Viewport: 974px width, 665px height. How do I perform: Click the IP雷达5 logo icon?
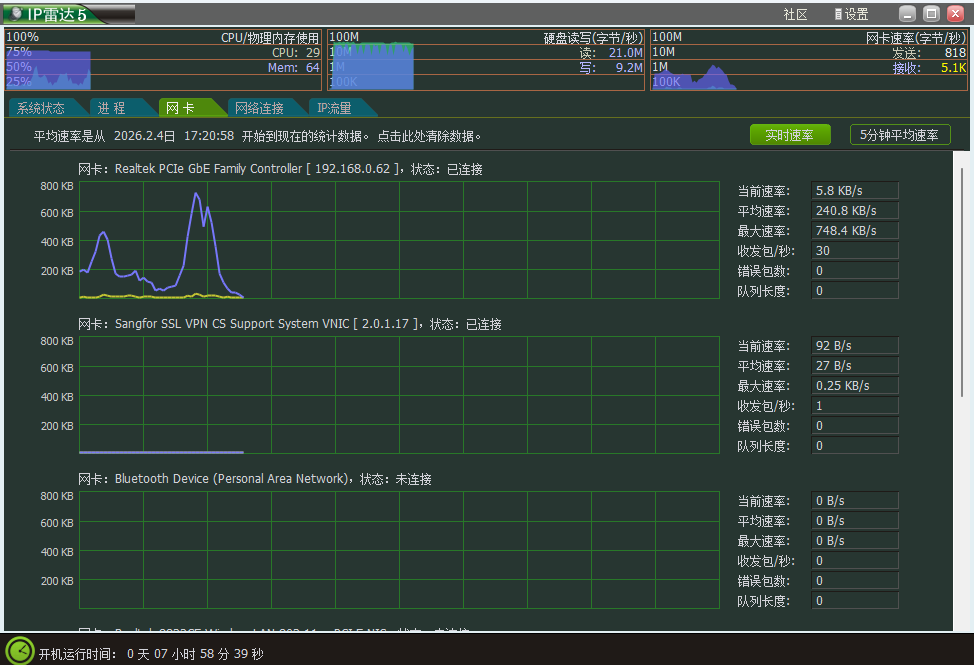click(18, 14)
